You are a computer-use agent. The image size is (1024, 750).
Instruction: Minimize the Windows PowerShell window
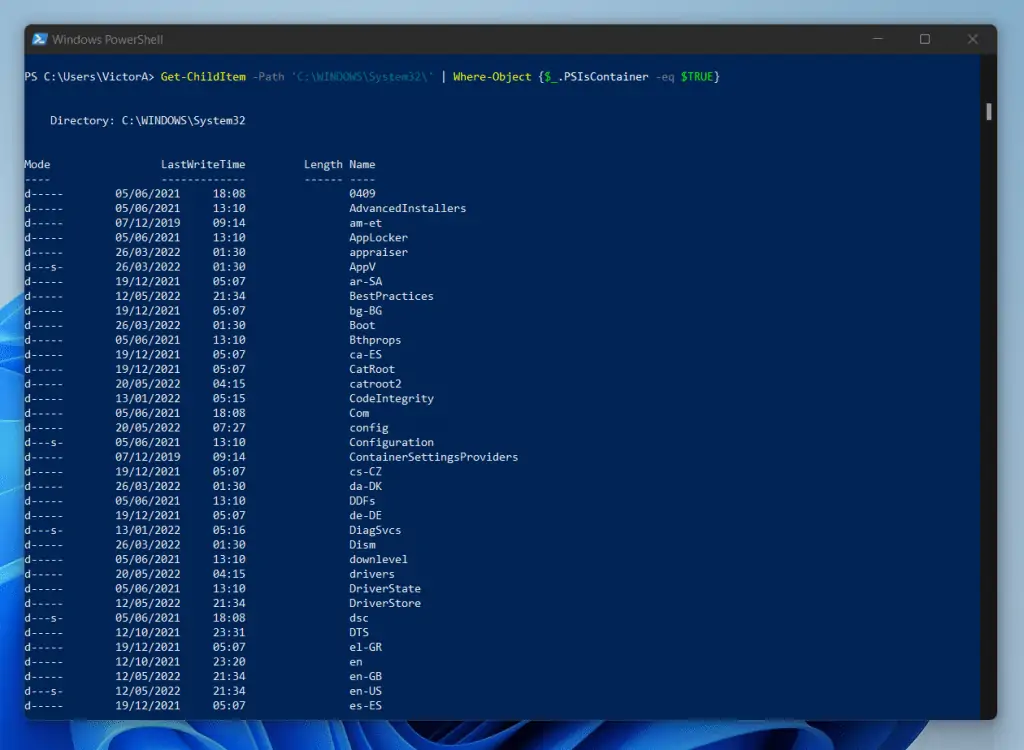(878, 39)
